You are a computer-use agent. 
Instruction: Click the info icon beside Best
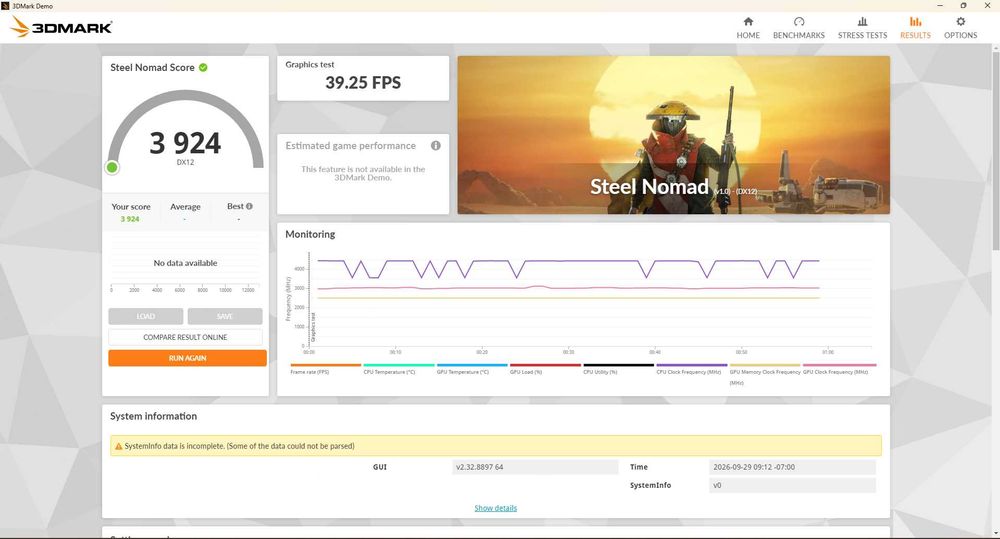(249, 206)
